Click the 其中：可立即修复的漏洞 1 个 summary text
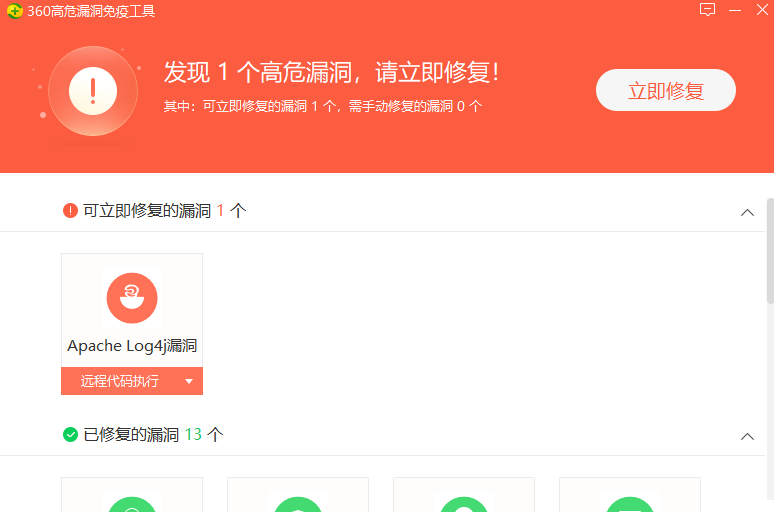Viewport: 774px width, 513px height. pyautogui.click(x=323, y=106)
